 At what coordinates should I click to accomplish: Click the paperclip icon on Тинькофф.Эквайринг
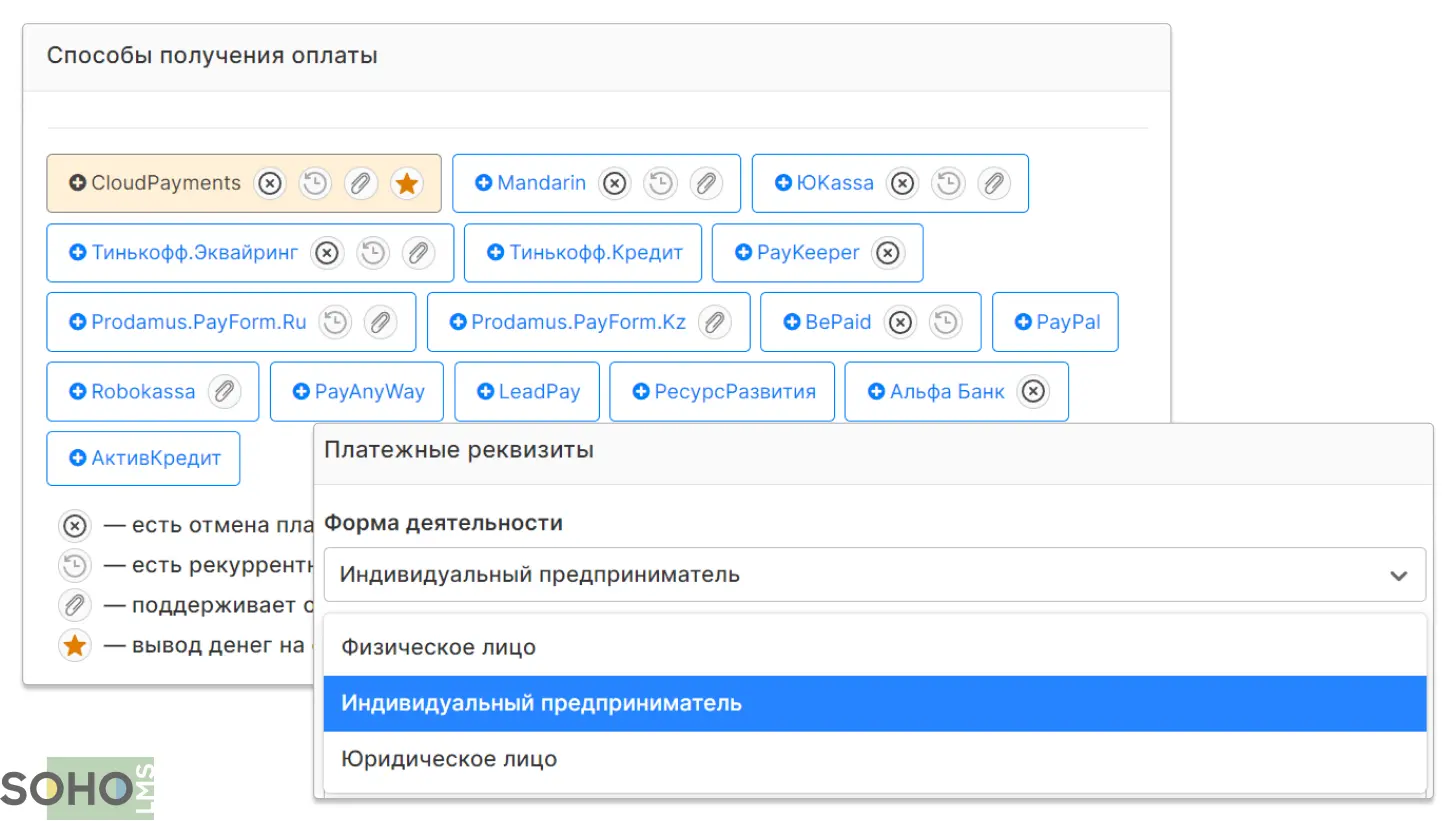tap(419, 253)
